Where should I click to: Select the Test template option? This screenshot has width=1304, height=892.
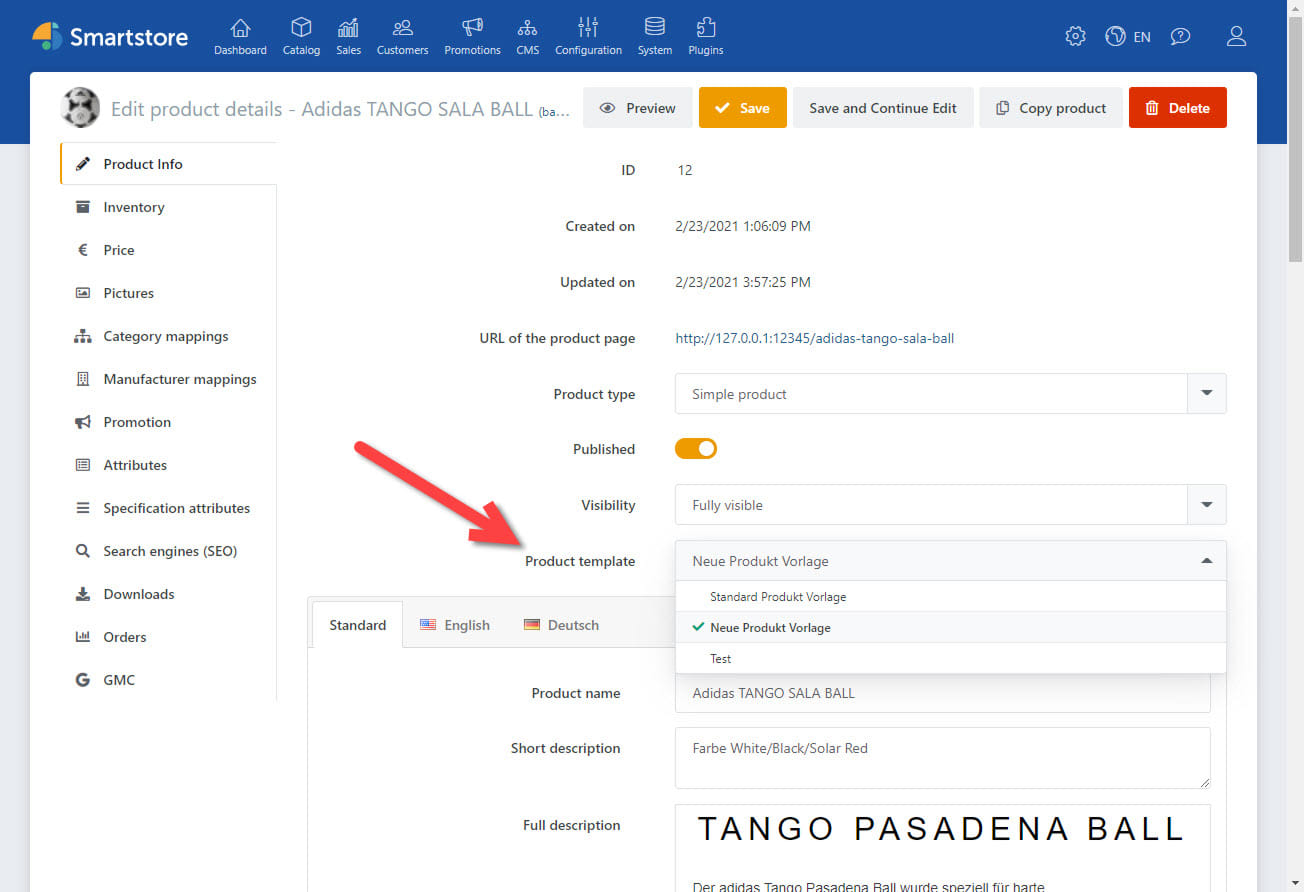[721, 659]
